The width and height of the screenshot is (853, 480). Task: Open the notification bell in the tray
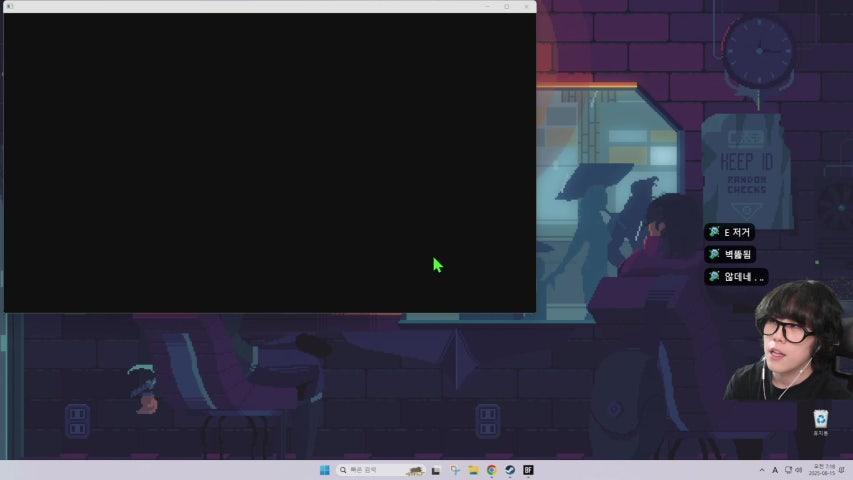tap(842, 470)
